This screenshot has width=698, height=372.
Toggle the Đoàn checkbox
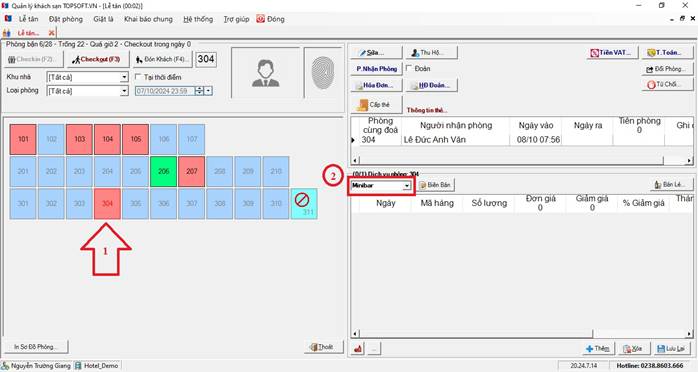point(409,69)
